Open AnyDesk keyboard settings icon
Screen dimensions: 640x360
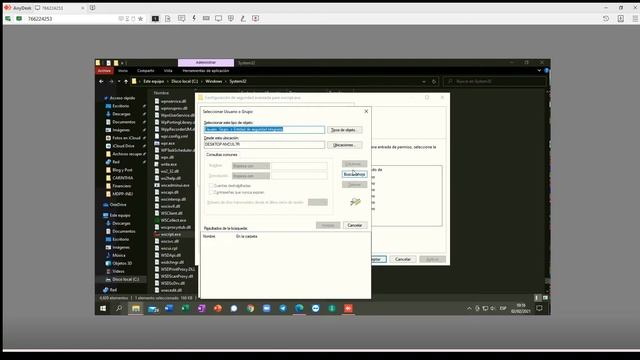[206, 18]
